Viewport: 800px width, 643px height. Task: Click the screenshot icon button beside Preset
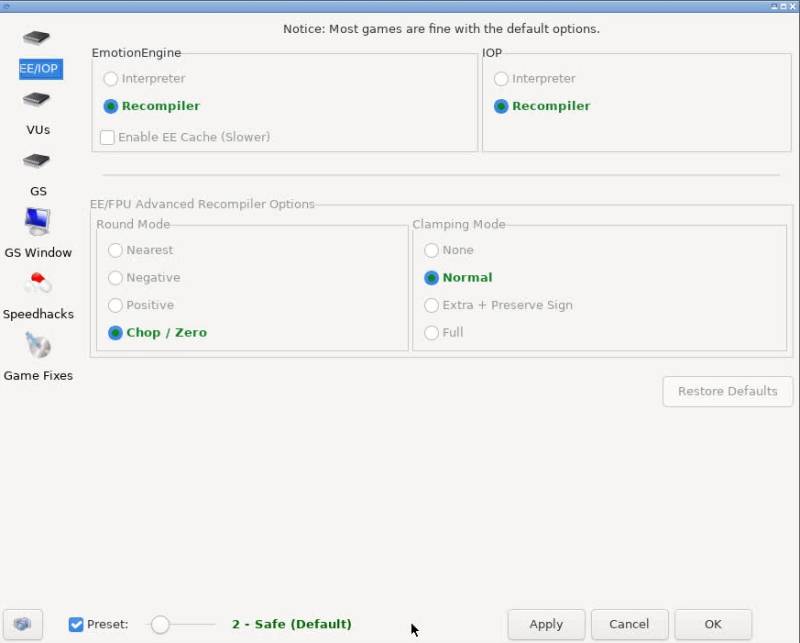tap(22, 624)
